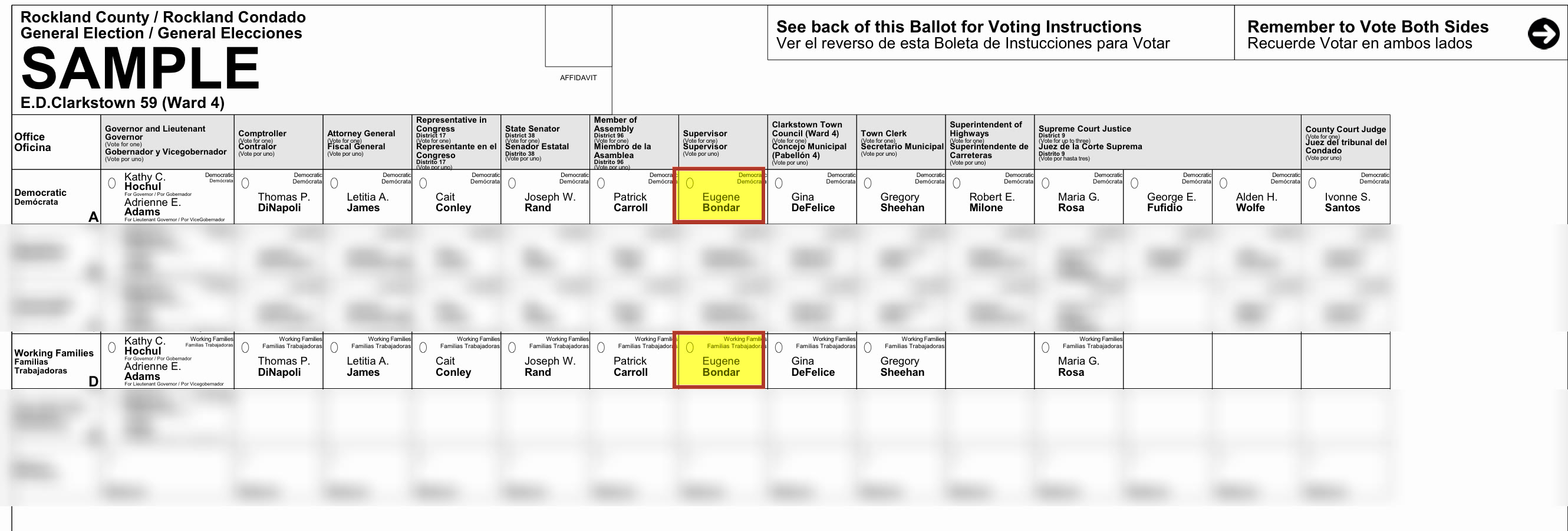1568x531 pixels.
Task: Select Joseph W. Rand Democratic oval
Action: tap(512, 183)
